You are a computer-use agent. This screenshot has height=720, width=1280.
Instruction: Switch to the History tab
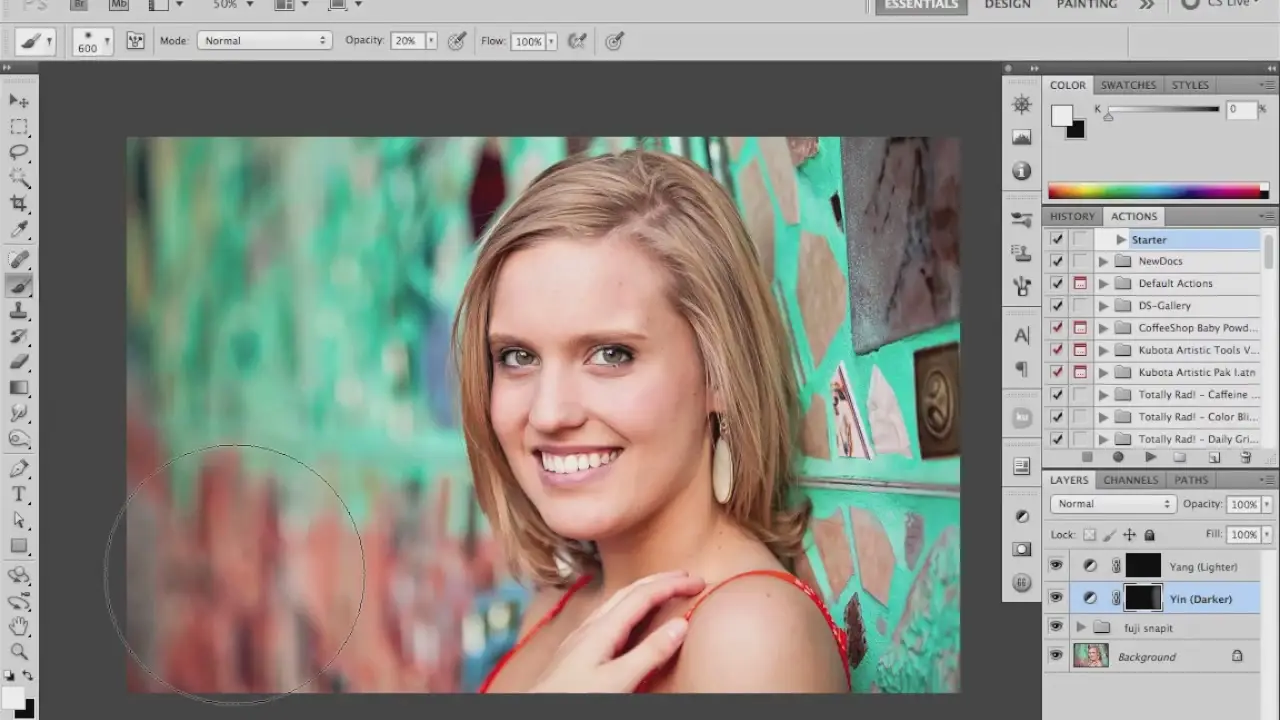tap(1072, 216)
